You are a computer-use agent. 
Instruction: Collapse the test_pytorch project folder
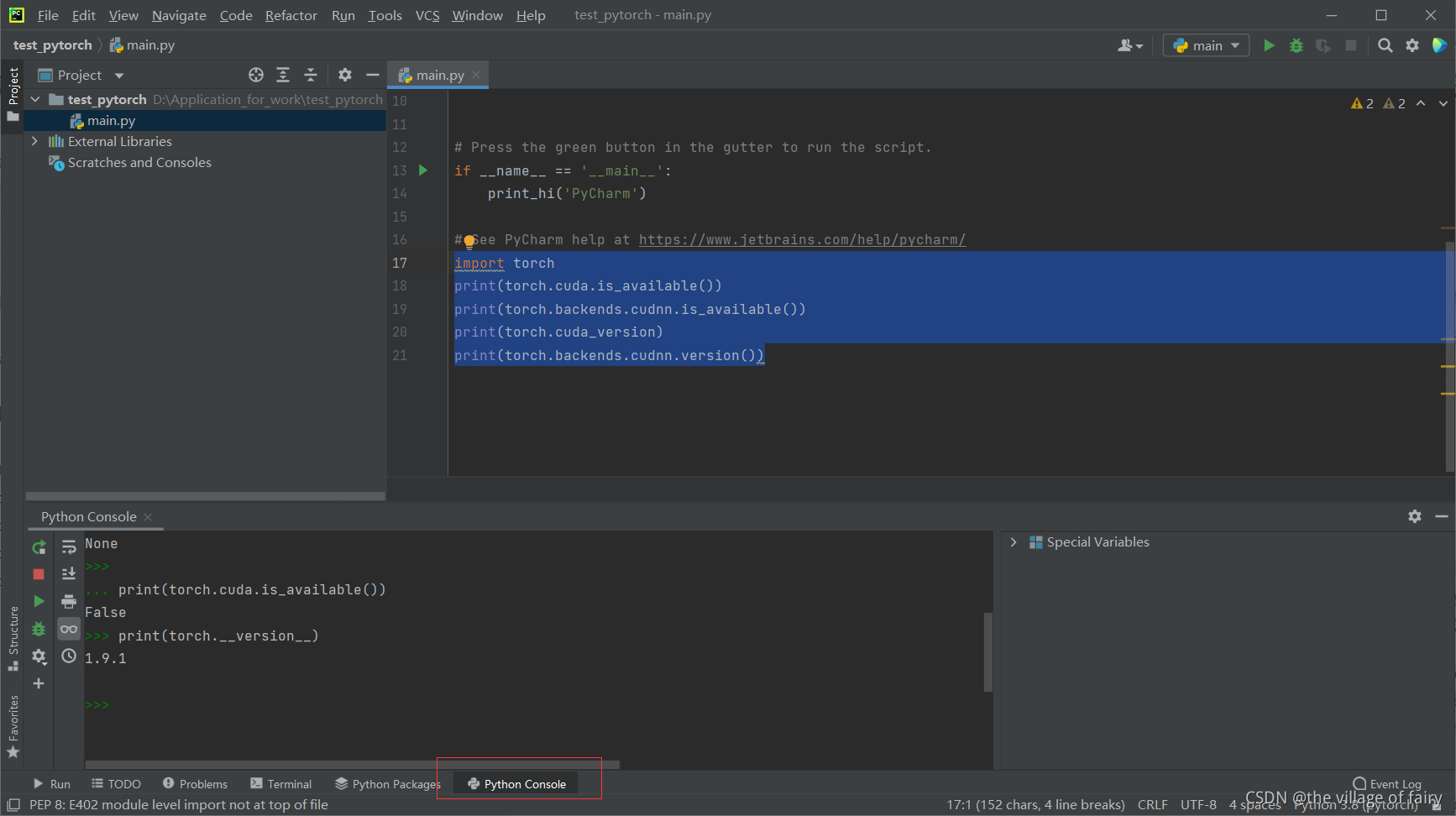(35, 99)
